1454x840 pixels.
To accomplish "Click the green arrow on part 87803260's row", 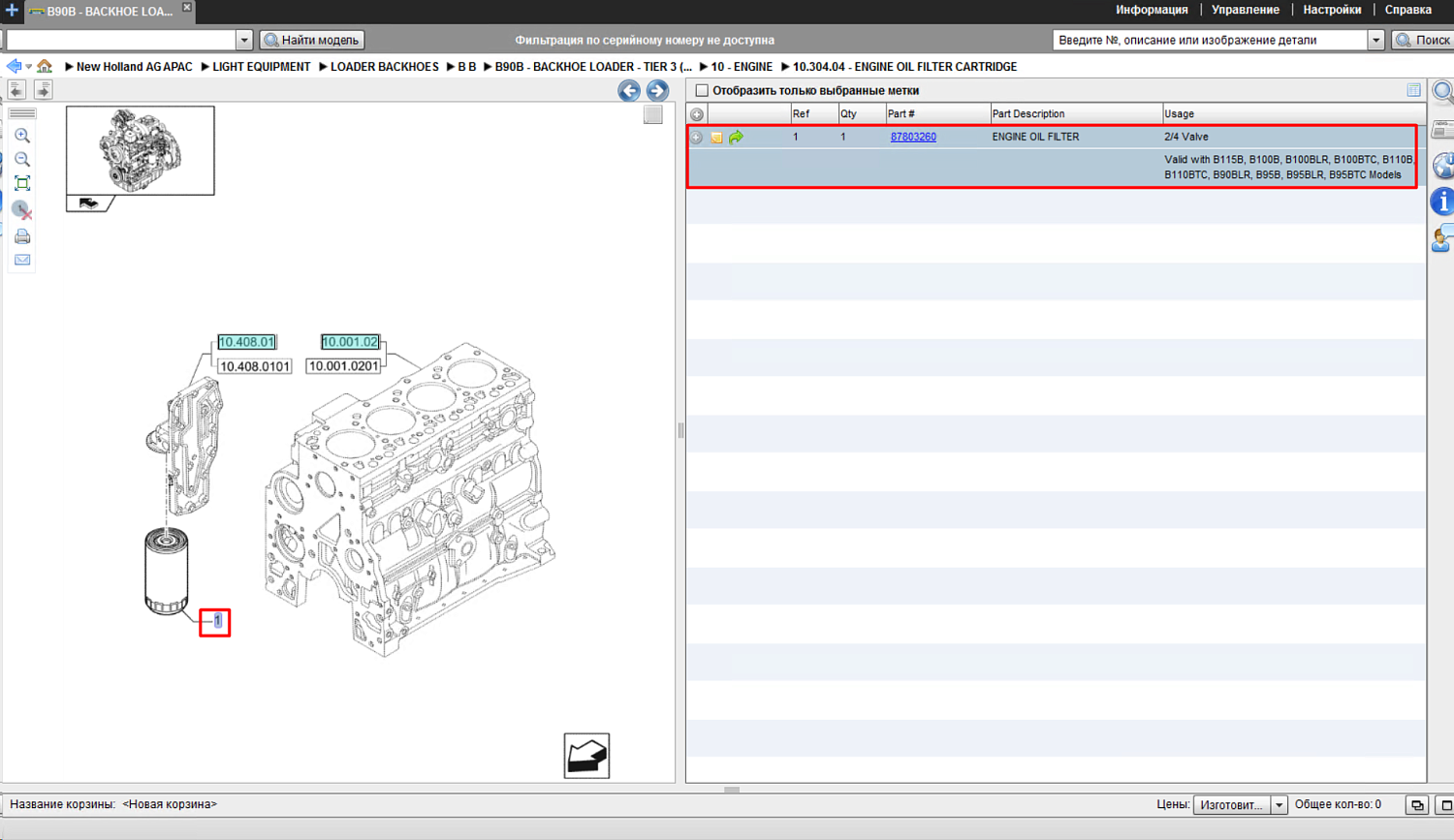I will tap(736, 138).
